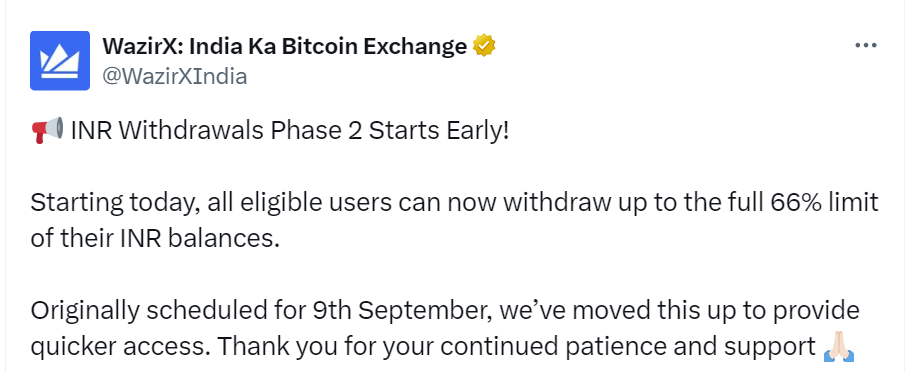Image resolution: width=911 pixels, height=372 pixels.
Task: Click the folded hands emoji at the end
Action: coord(839,347)
